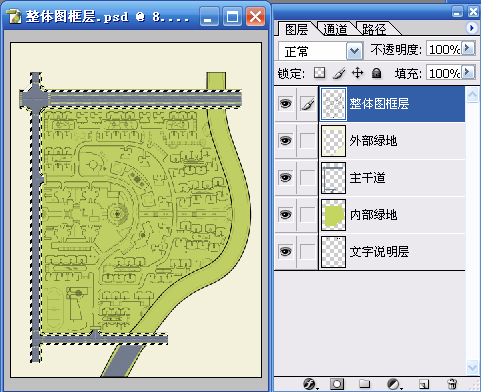Click the 锁定 label
Viewport: 481px width, 392px height.
click(x=291, y=73)
